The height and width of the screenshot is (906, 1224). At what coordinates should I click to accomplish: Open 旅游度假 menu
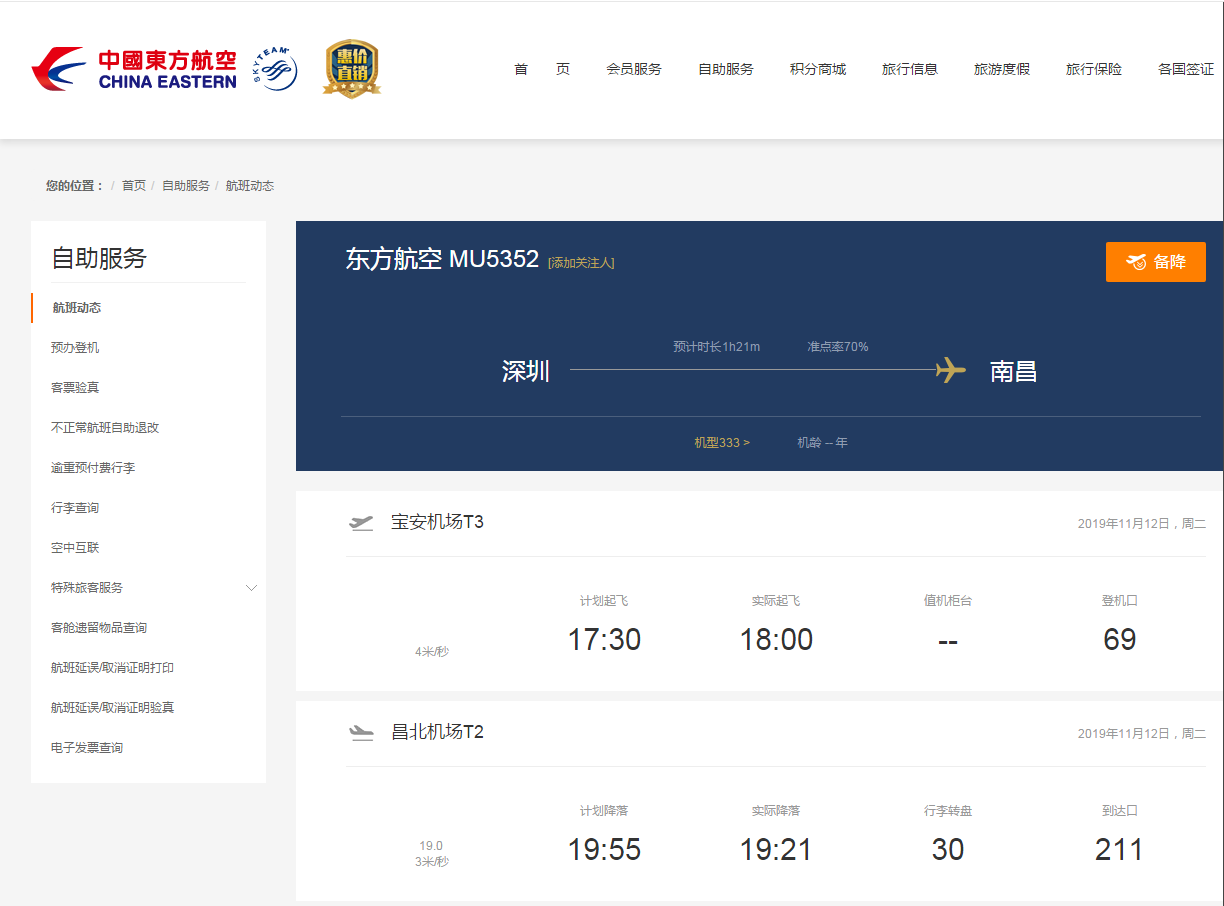[x=1002, y=69]
